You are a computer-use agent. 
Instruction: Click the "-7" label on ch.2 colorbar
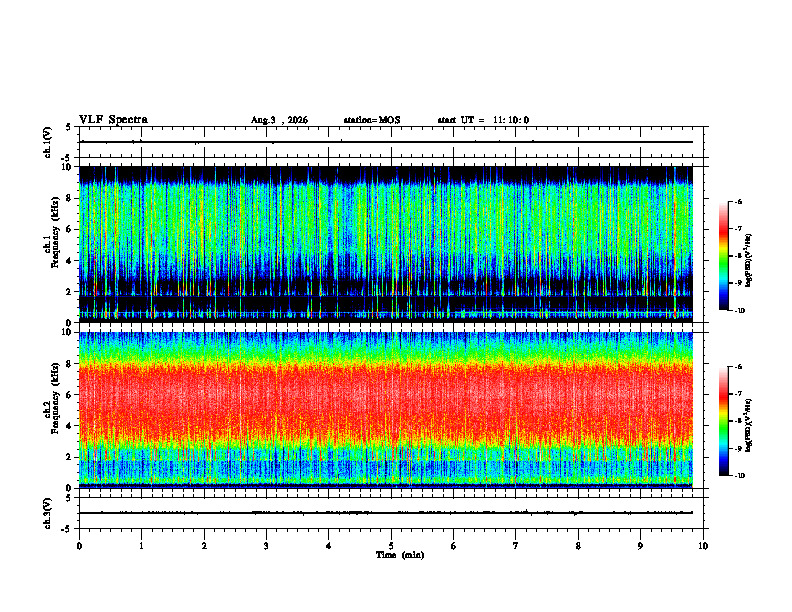[x=738, y=394]
